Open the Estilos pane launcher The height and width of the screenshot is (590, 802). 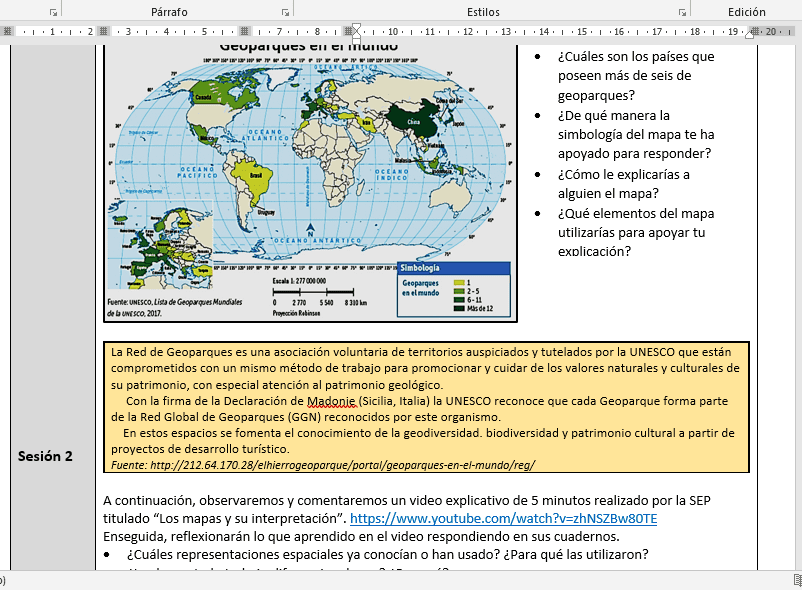682,12
